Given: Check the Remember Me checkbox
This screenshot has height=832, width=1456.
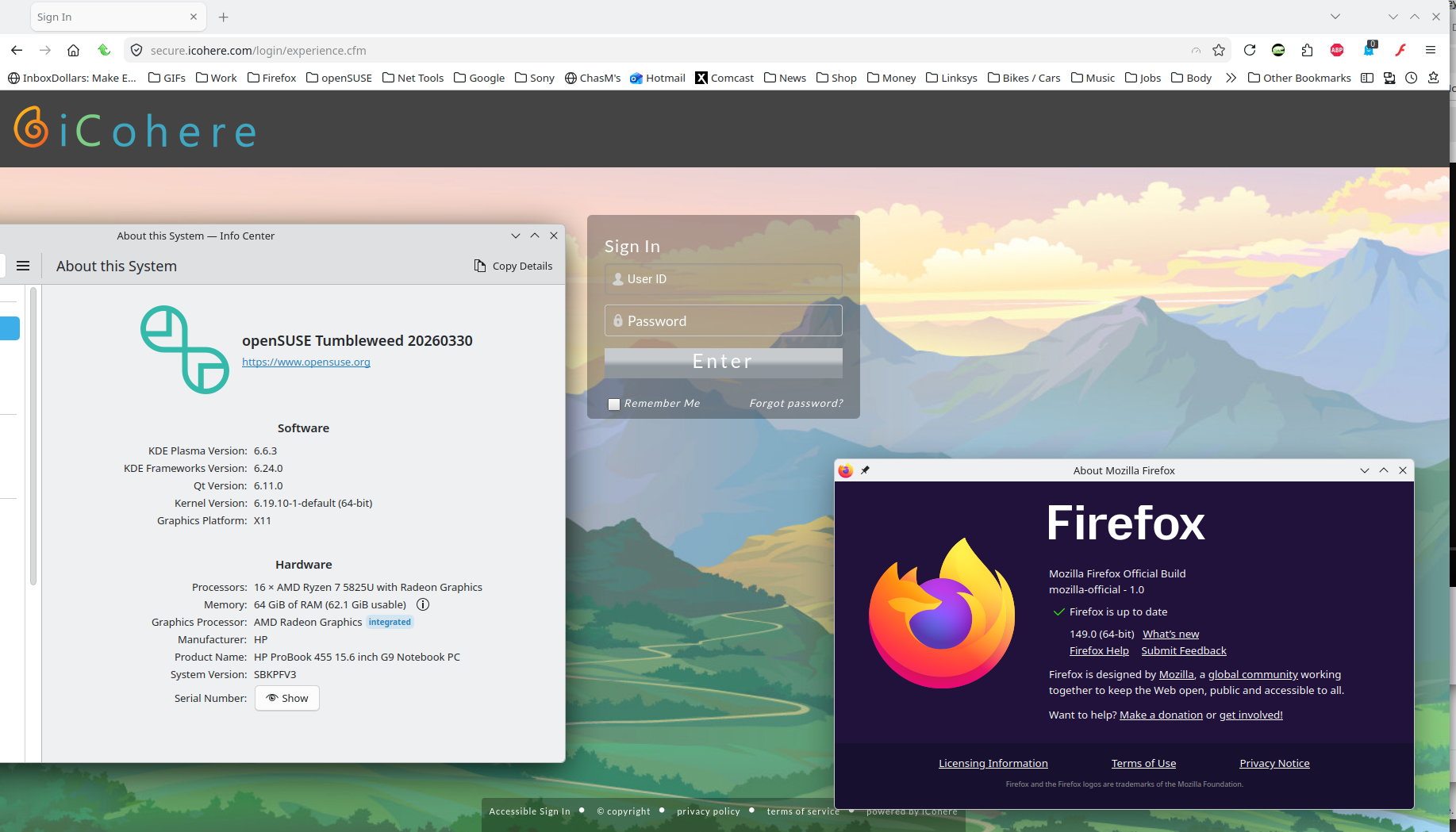Looking at the screenshot, I should coord(613,404).
